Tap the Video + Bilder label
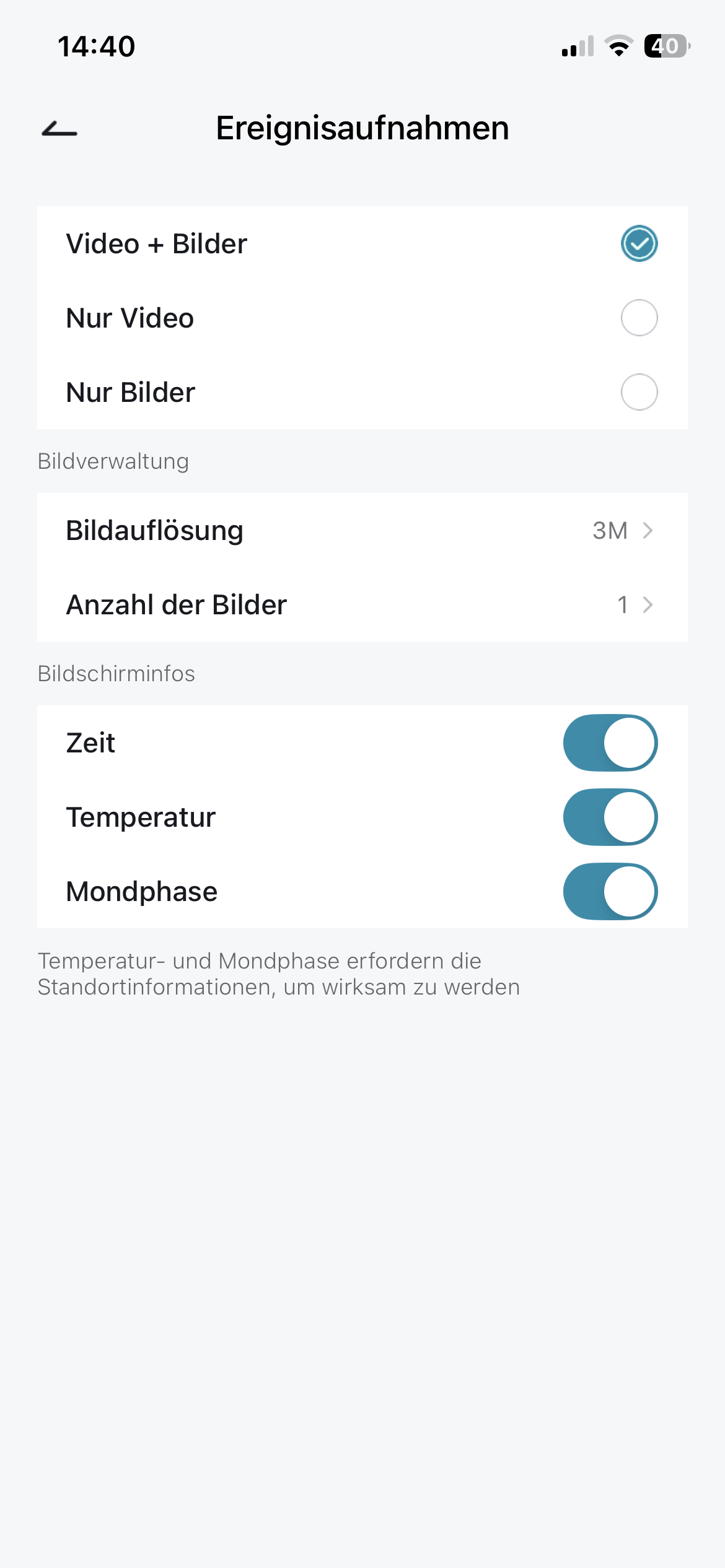Viewport: 725px width, 1568px height. (157, 244)
